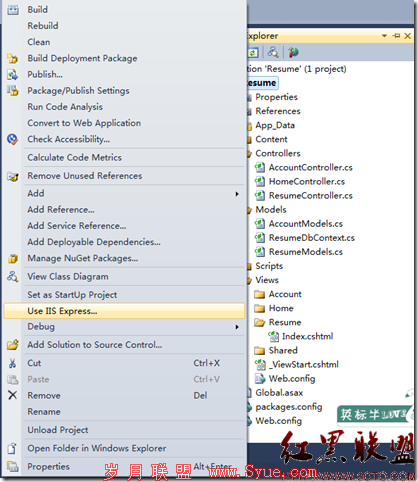Click the Remove X icon

click(13, 395)
